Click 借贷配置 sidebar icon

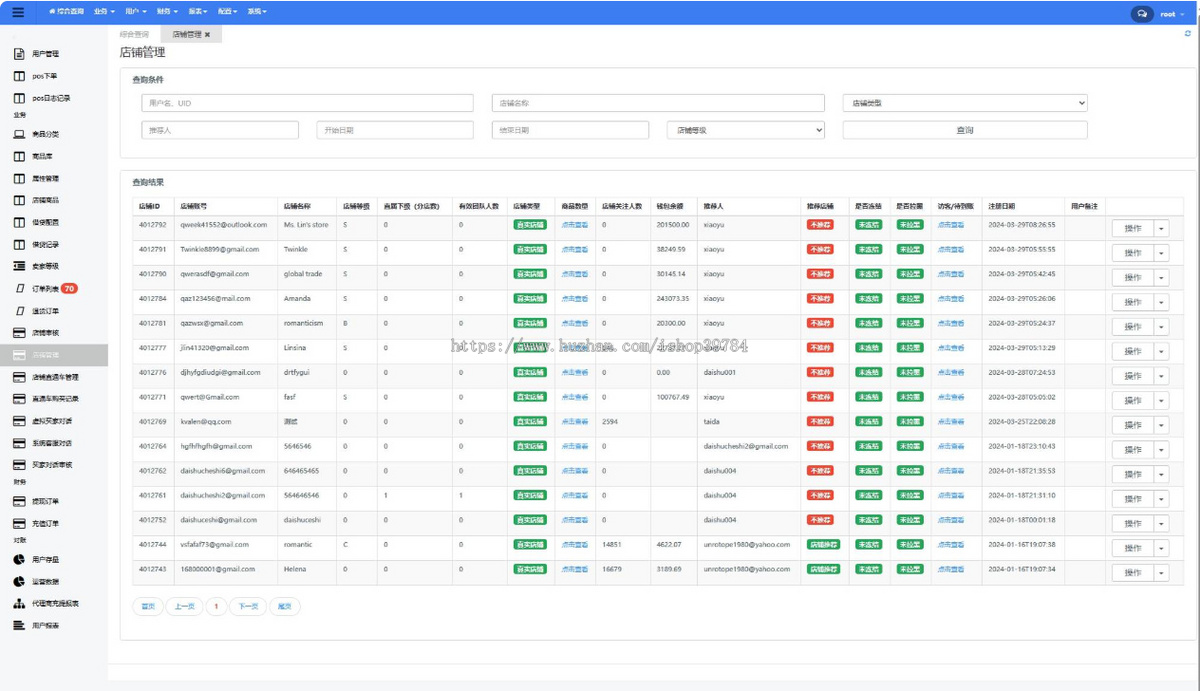pyautogui.click(x=19, y=222)
